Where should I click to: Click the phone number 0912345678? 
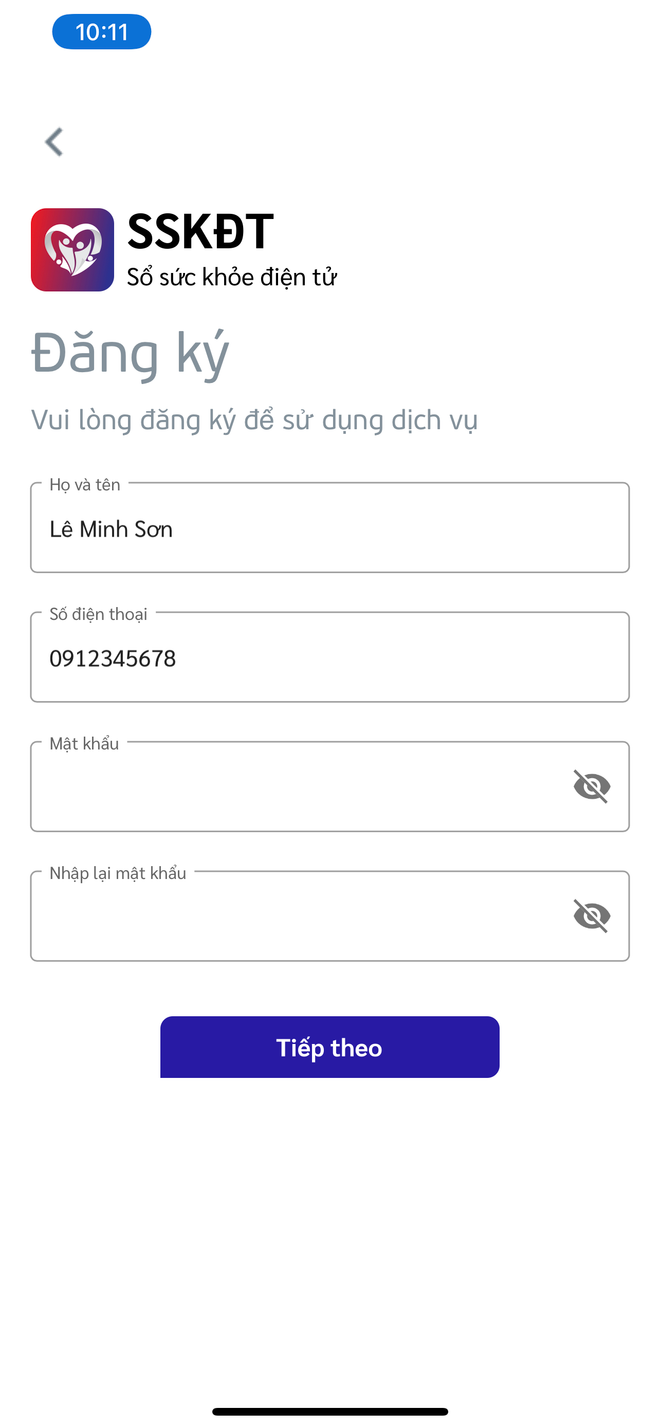pos(113,659)
